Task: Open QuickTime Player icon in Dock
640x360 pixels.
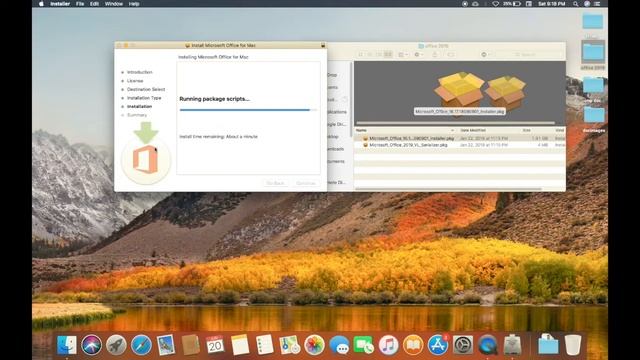Action: pos(488,345)
